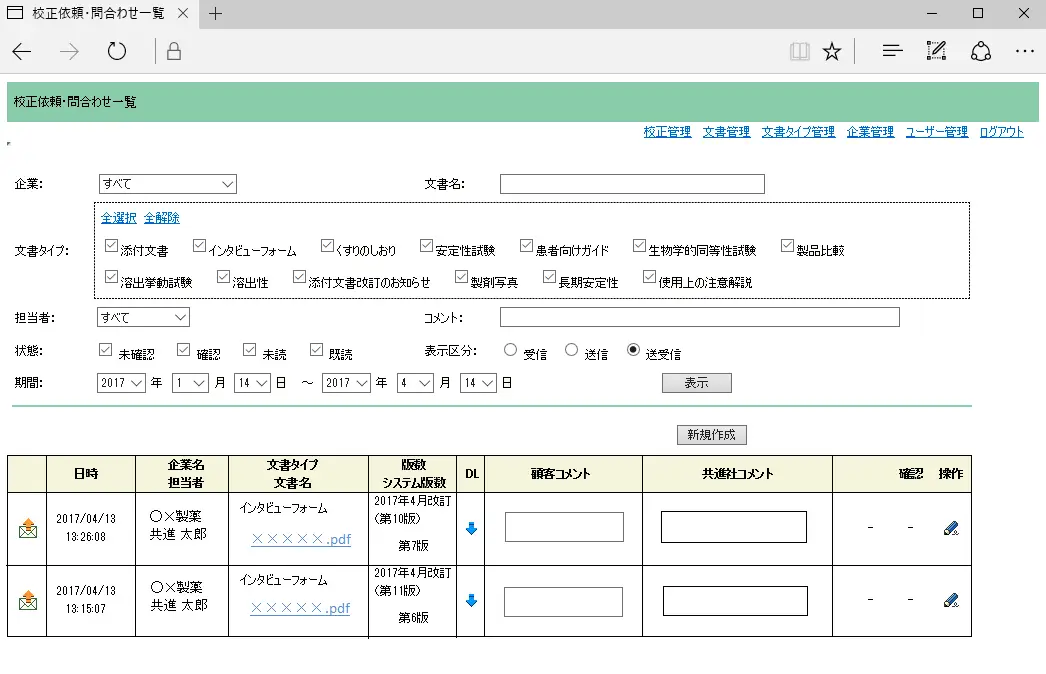The image size is (1046, 674).
Task: Reload the page with the refresh icon
Action: coord(117,51)
